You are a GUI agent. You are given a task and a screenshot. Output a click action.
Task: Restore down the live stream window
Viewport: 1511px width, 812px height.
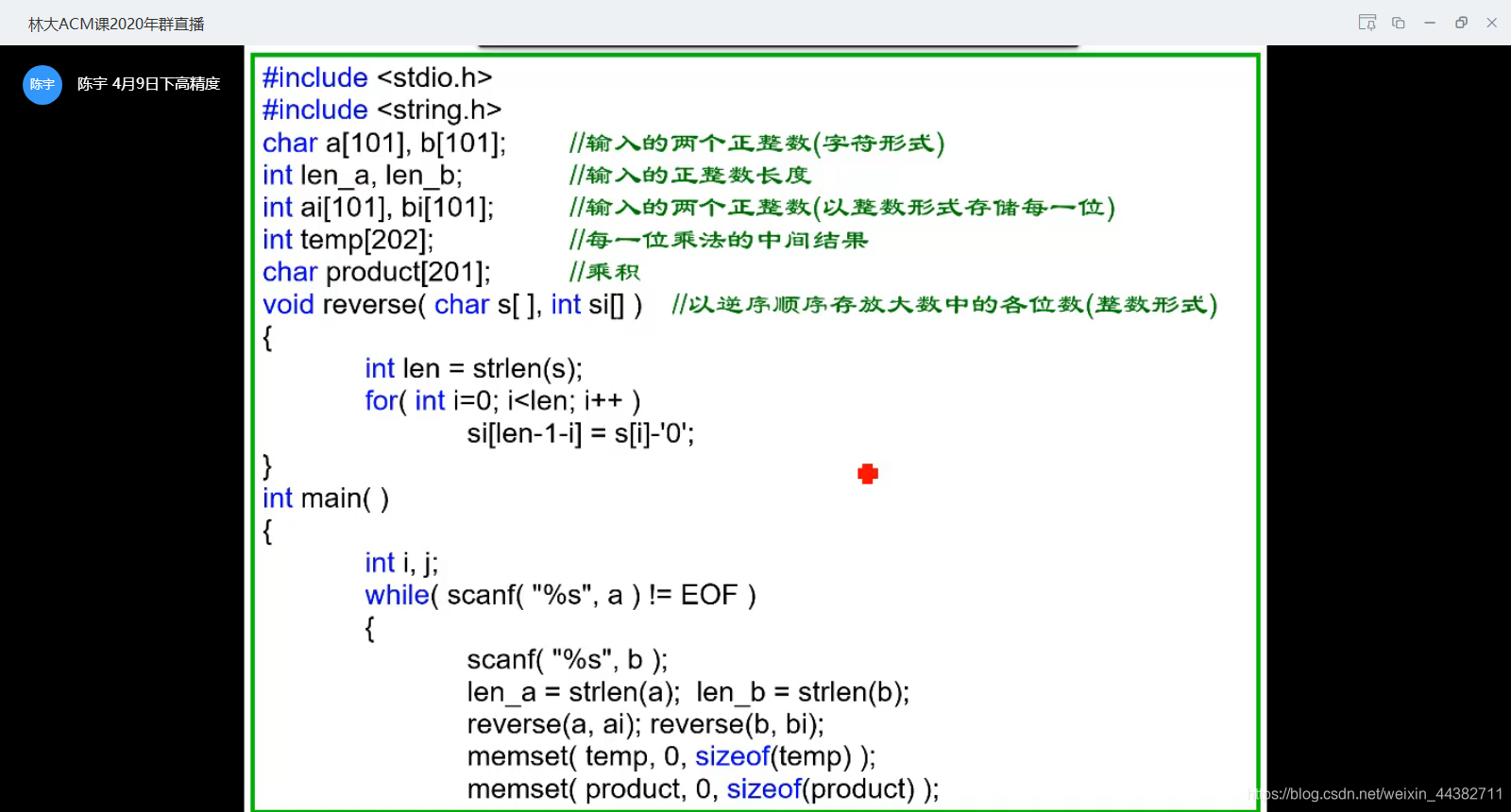[1461, 23]
